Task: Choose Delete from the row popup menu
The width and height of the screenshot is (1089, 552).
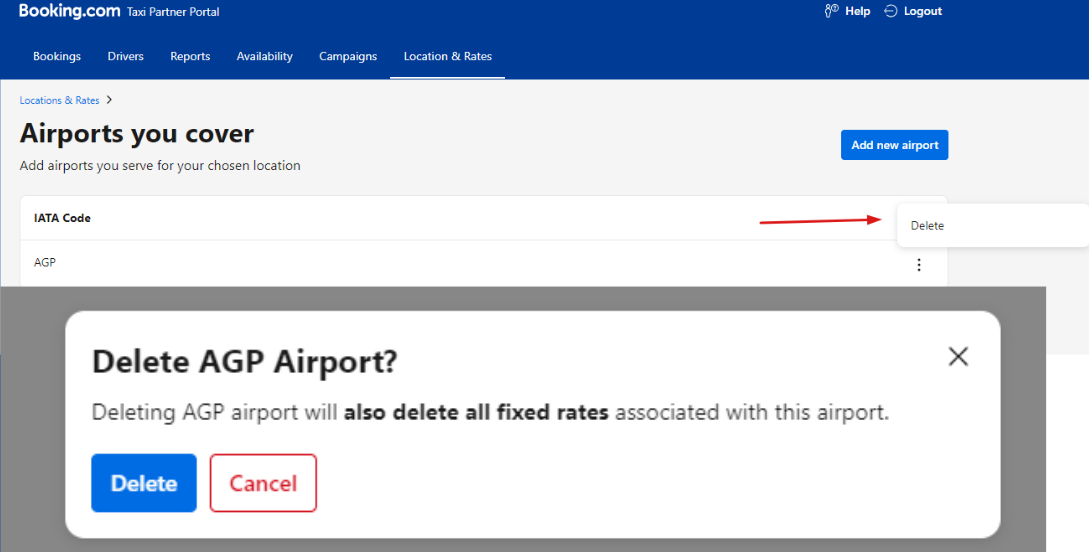Action: pyautogui.click(x=927, y=226)
